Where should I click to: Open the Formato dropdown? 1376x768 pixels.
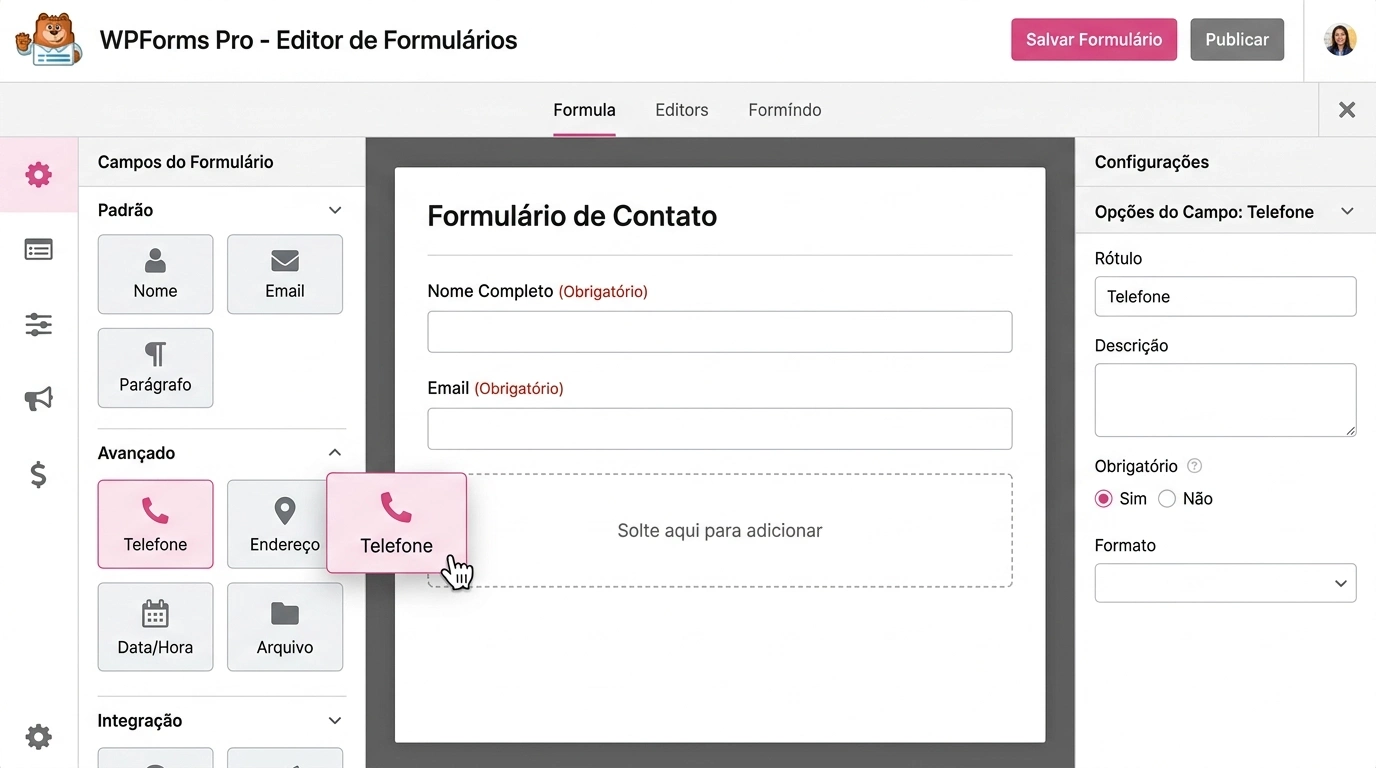click(1225, 583)
